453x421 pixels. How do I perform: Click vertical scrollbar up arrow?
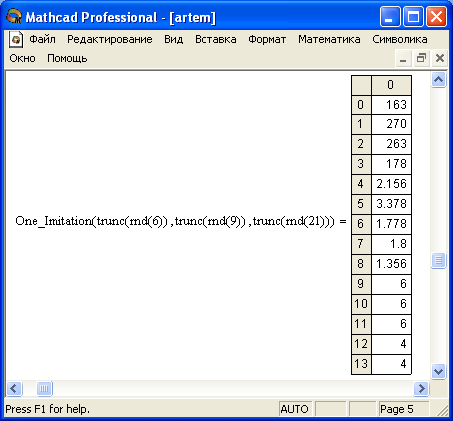(438, 80)
